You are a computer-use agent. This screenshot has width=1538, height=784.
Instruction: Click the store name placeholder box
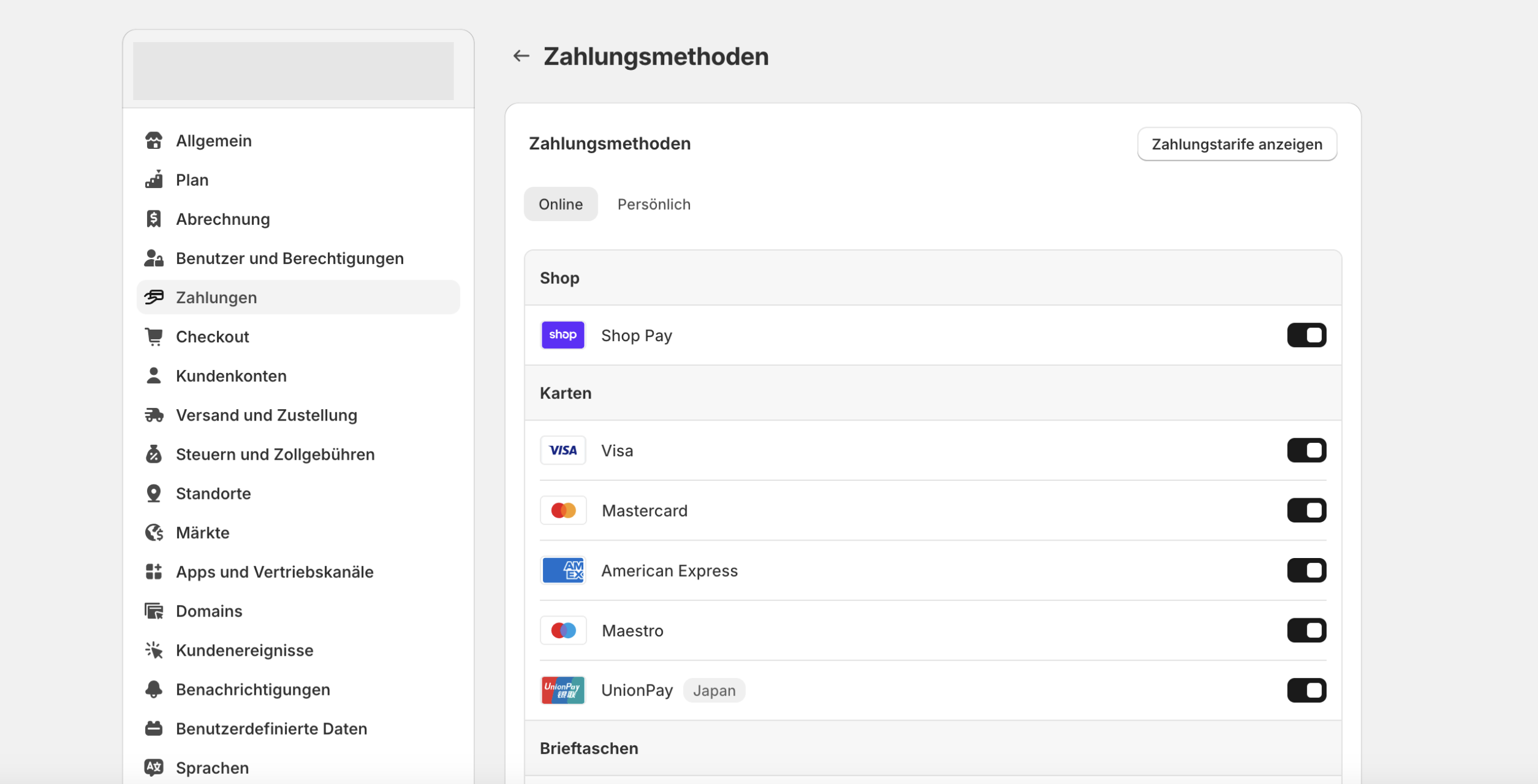[x=293, y=71]
